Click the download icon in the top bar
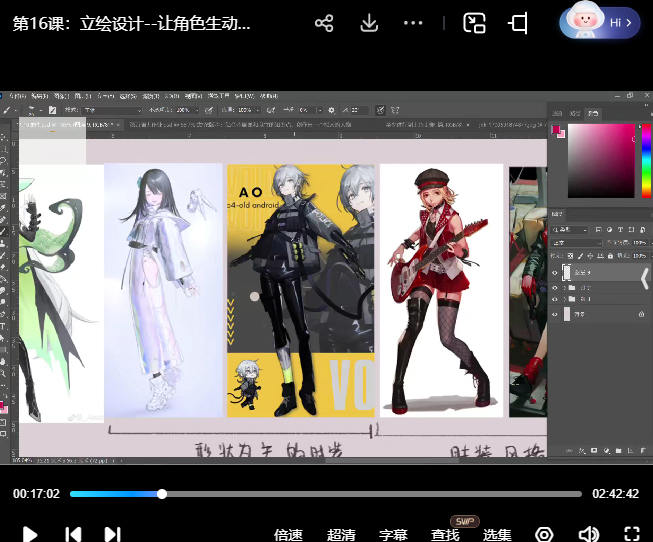 pyautogui.click(x=369, y=23)
